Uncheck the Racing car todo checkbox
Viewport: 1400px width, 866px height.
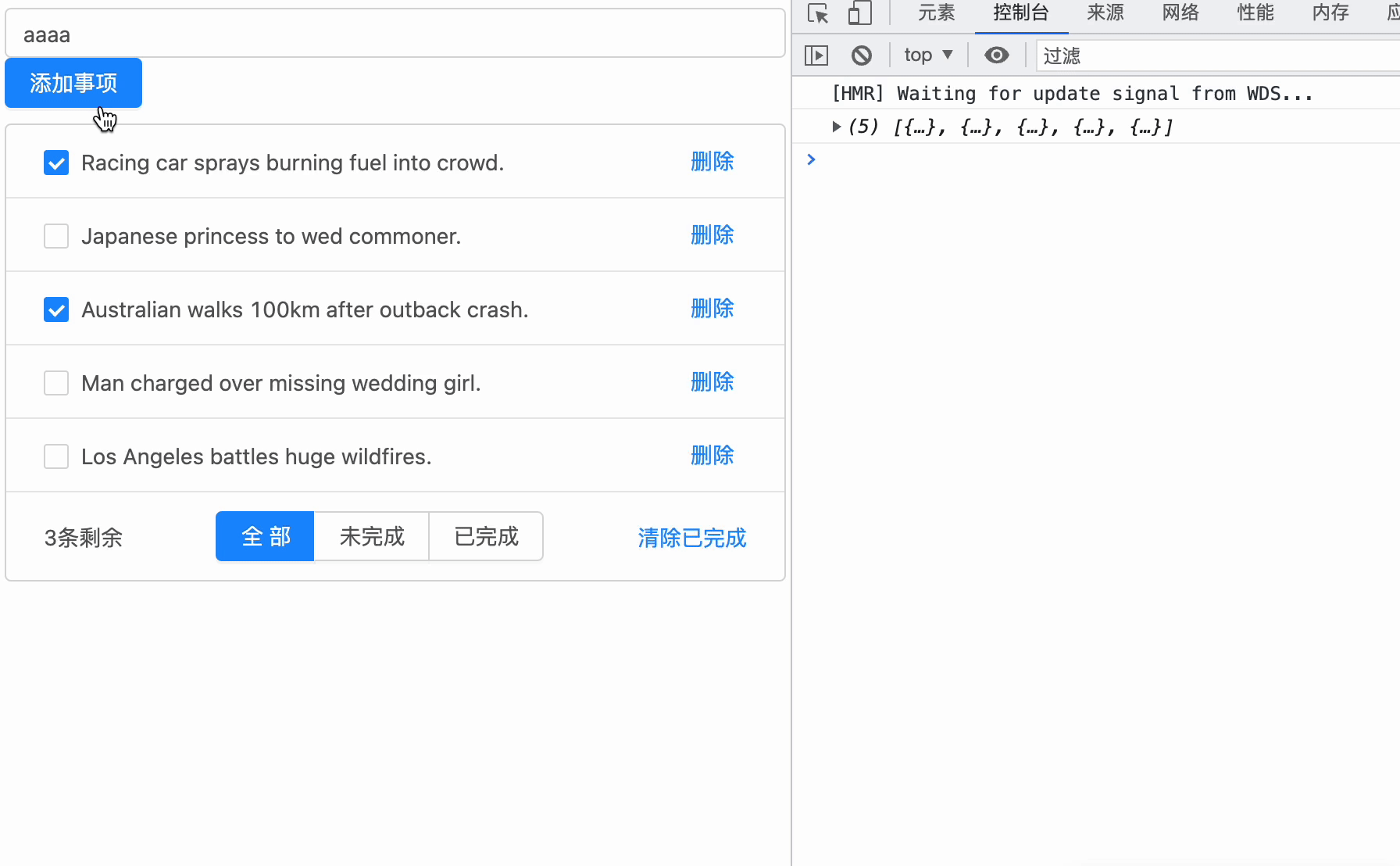pos(56,163)
